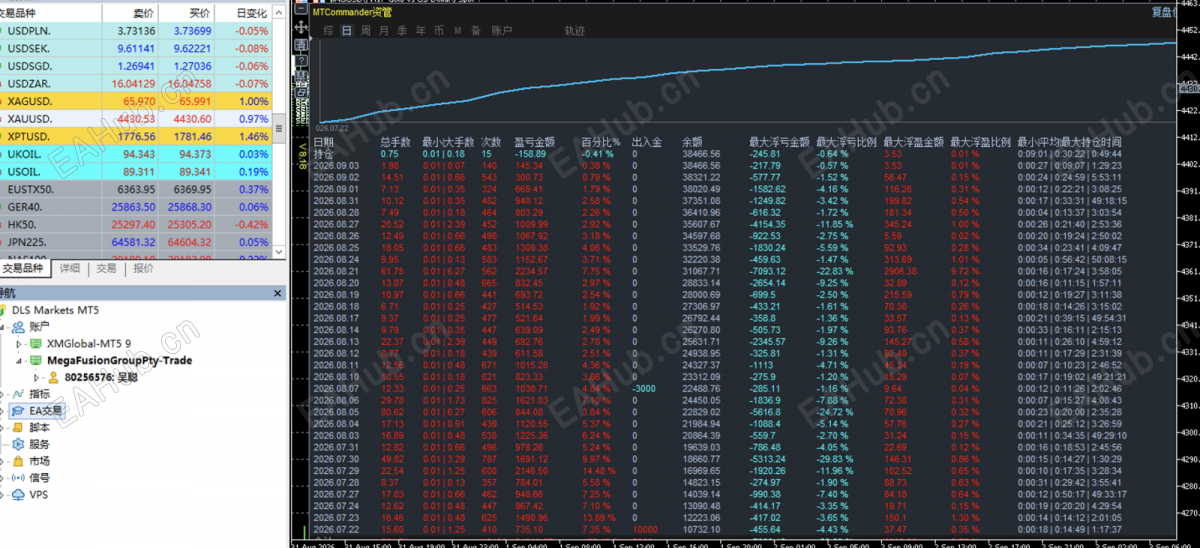
Task: Expand the XMGlobal-MT5 9 account node
Action: click(x=18, y=343)
